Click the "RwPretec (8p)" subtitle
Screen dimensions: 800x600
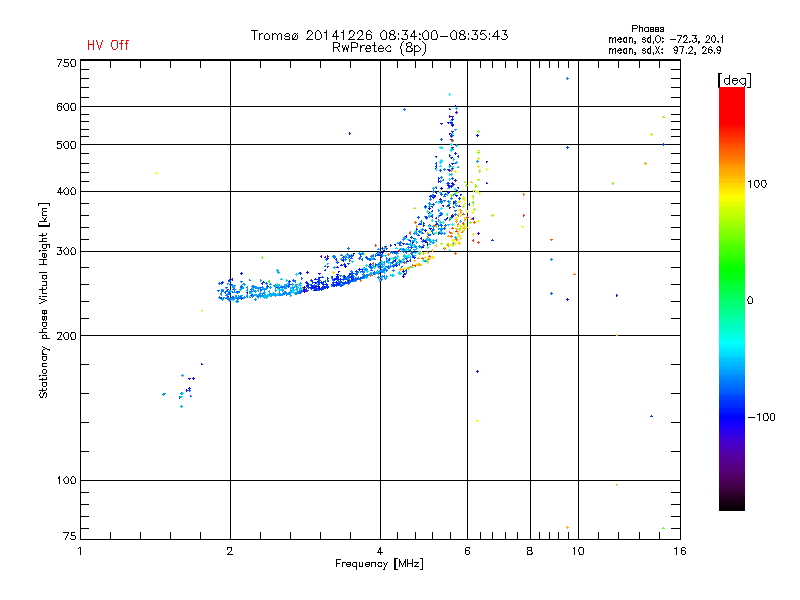pyautogui.click(x=379, y=48)
